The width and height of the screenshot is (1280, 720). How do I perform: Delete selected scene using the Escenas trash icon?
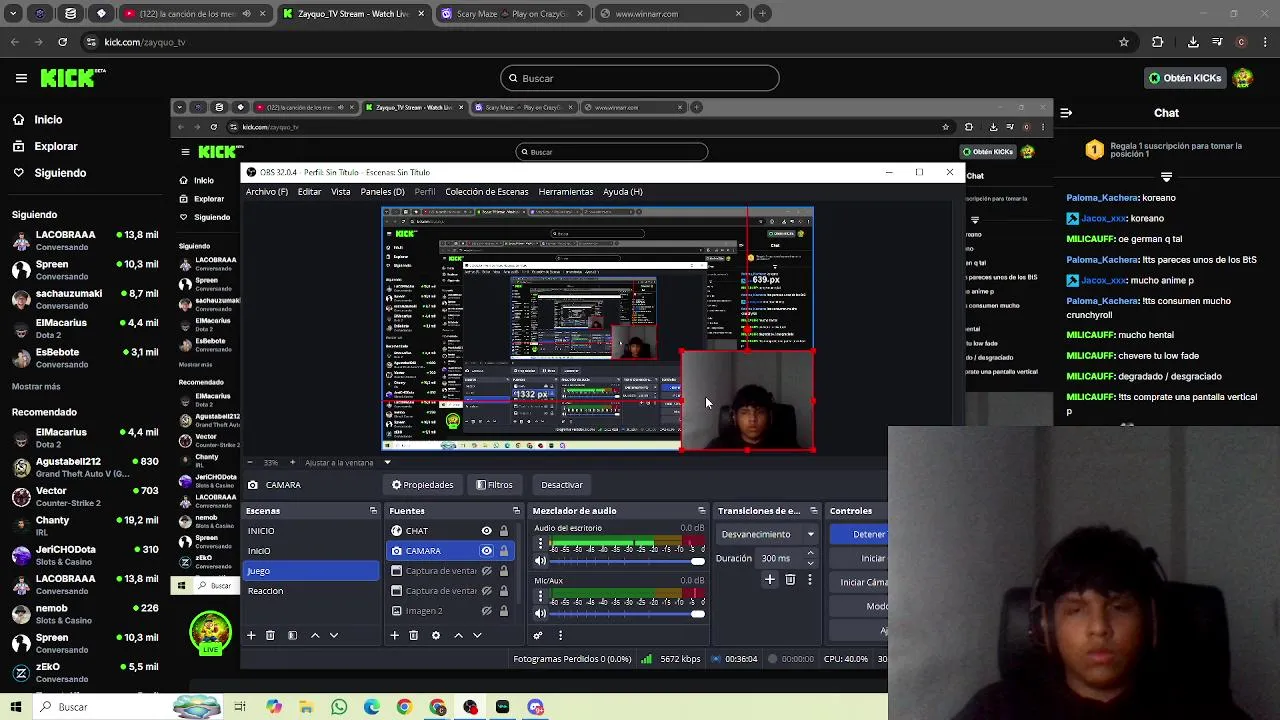(270, 635)
